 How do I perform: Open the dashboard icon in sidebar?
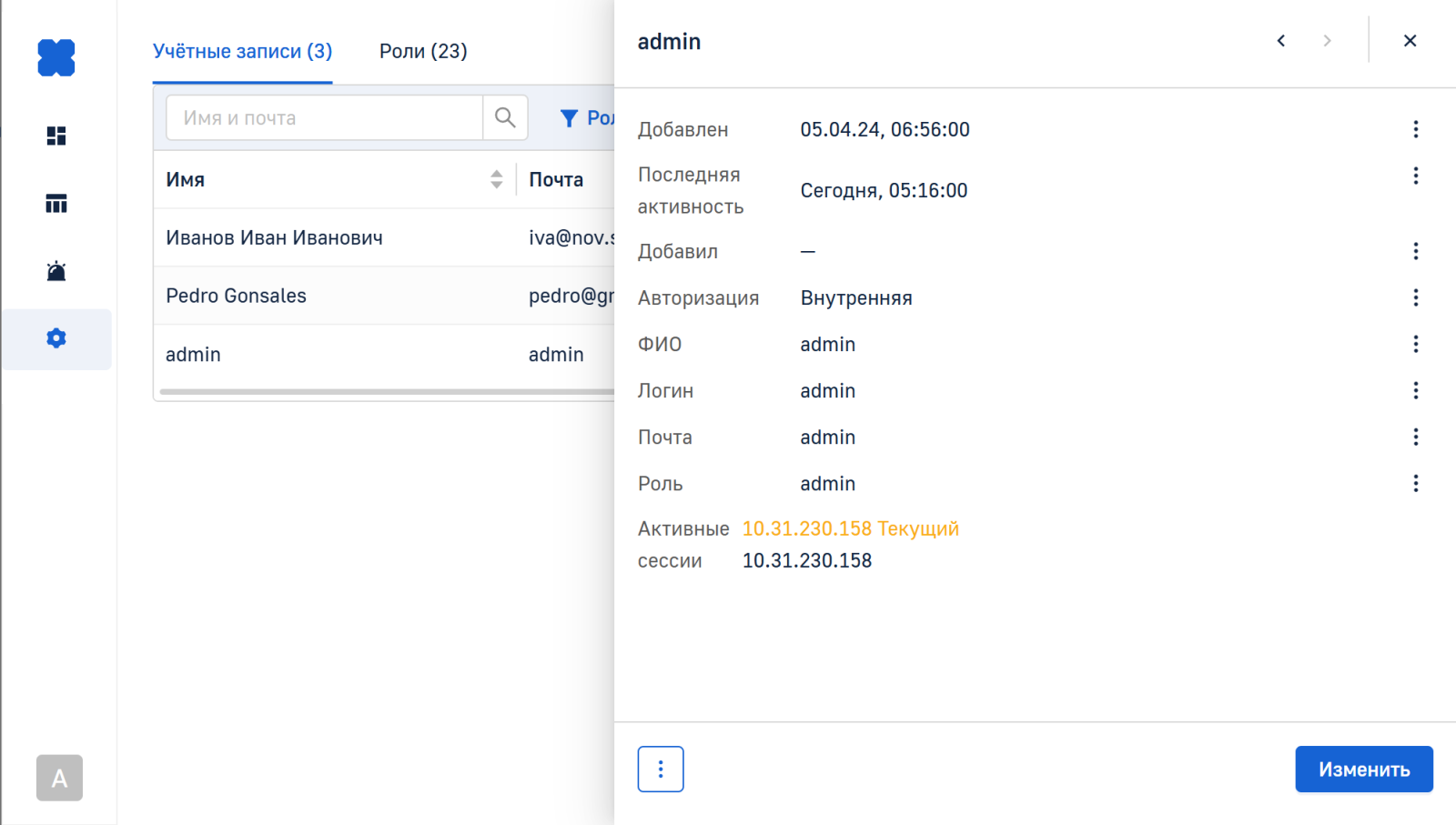pyautogui.click(x=56, y=136)
